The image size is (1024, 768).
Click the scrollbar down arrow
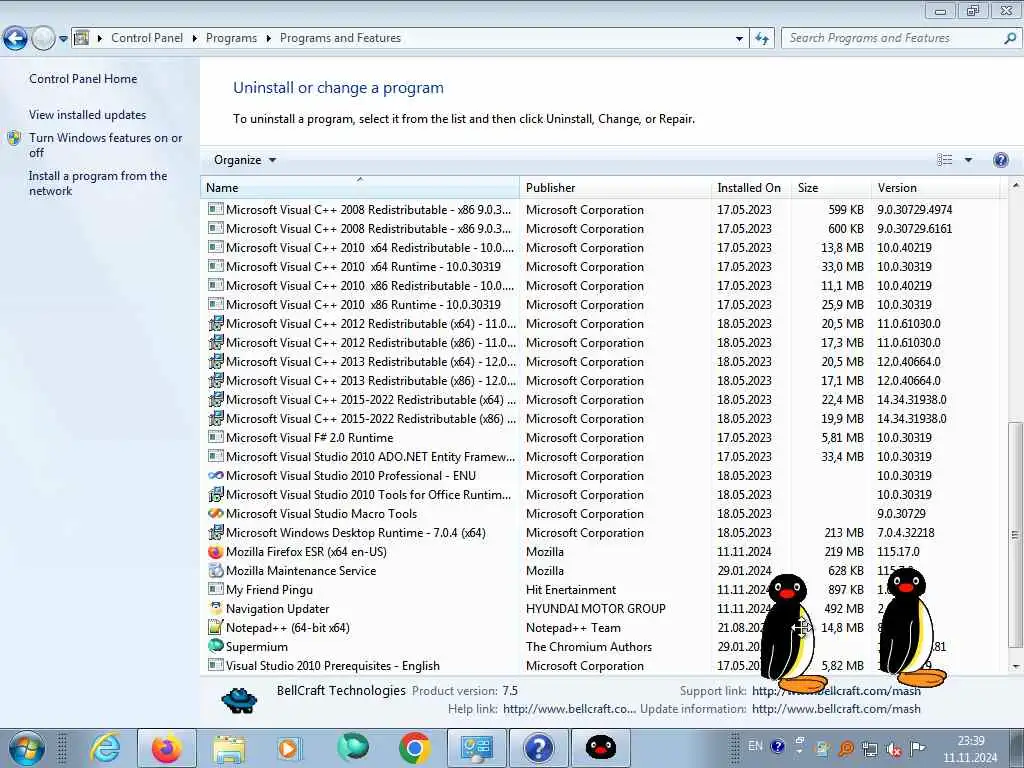point(1015,666)
